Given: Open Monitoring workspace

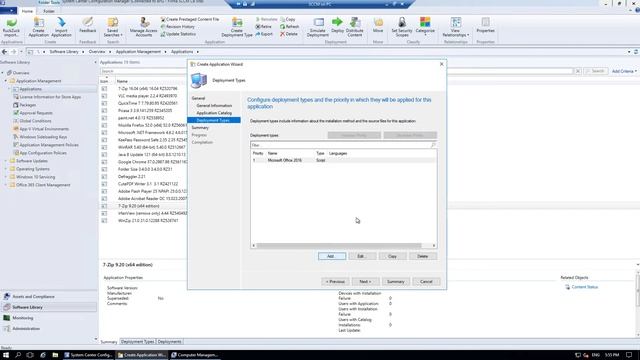Looking at the screenshot, I should pyautogui.click(x=49, y=318).
